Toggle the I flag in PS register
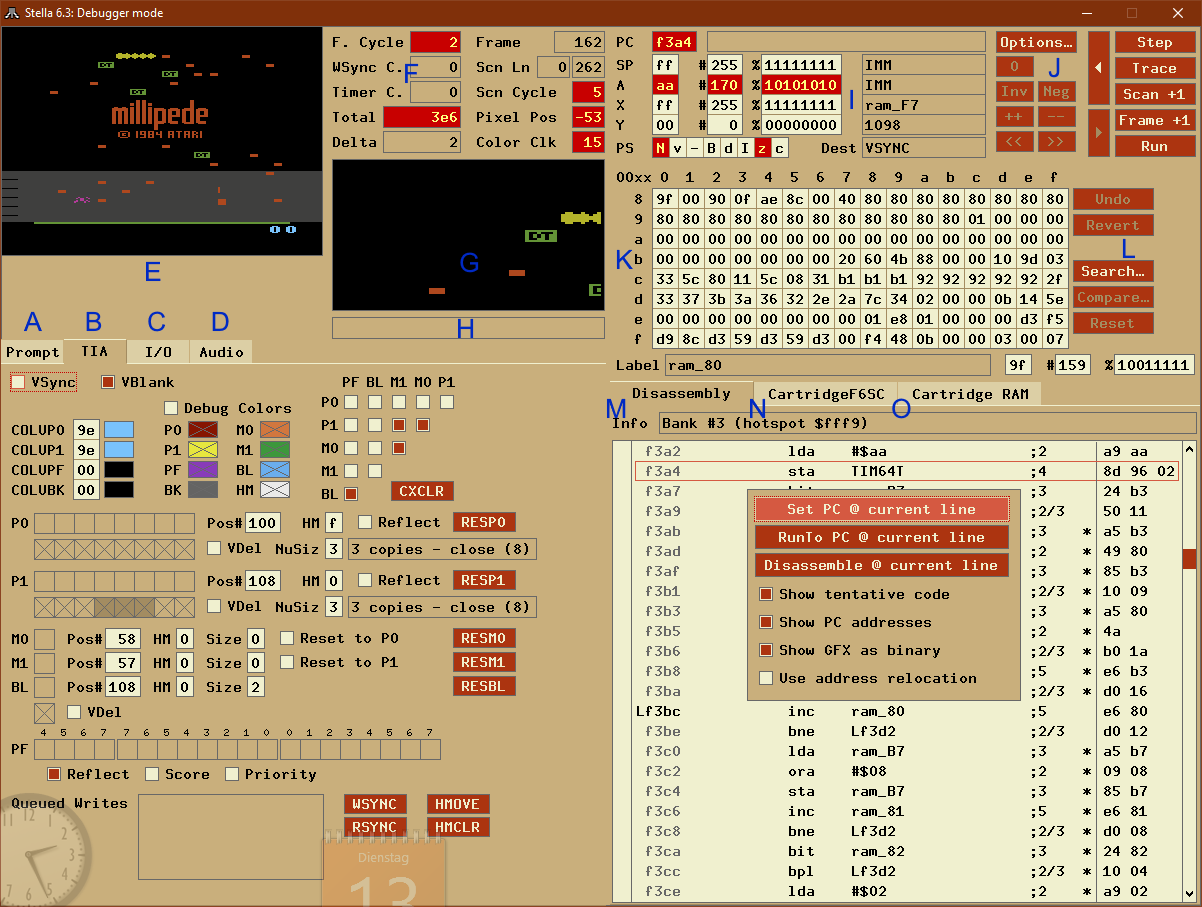 pyautogui.click(x=745, y=148)
